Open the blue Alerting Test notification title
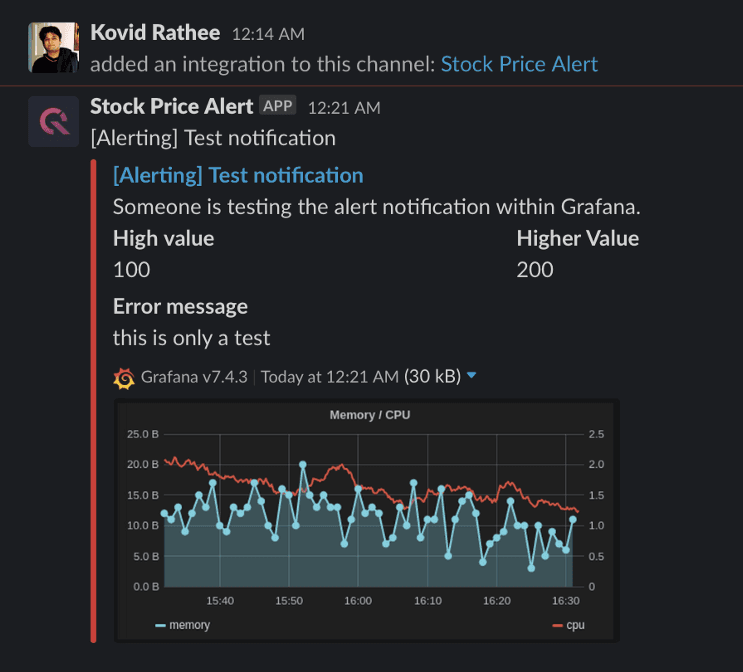 [x=238, y=175]
